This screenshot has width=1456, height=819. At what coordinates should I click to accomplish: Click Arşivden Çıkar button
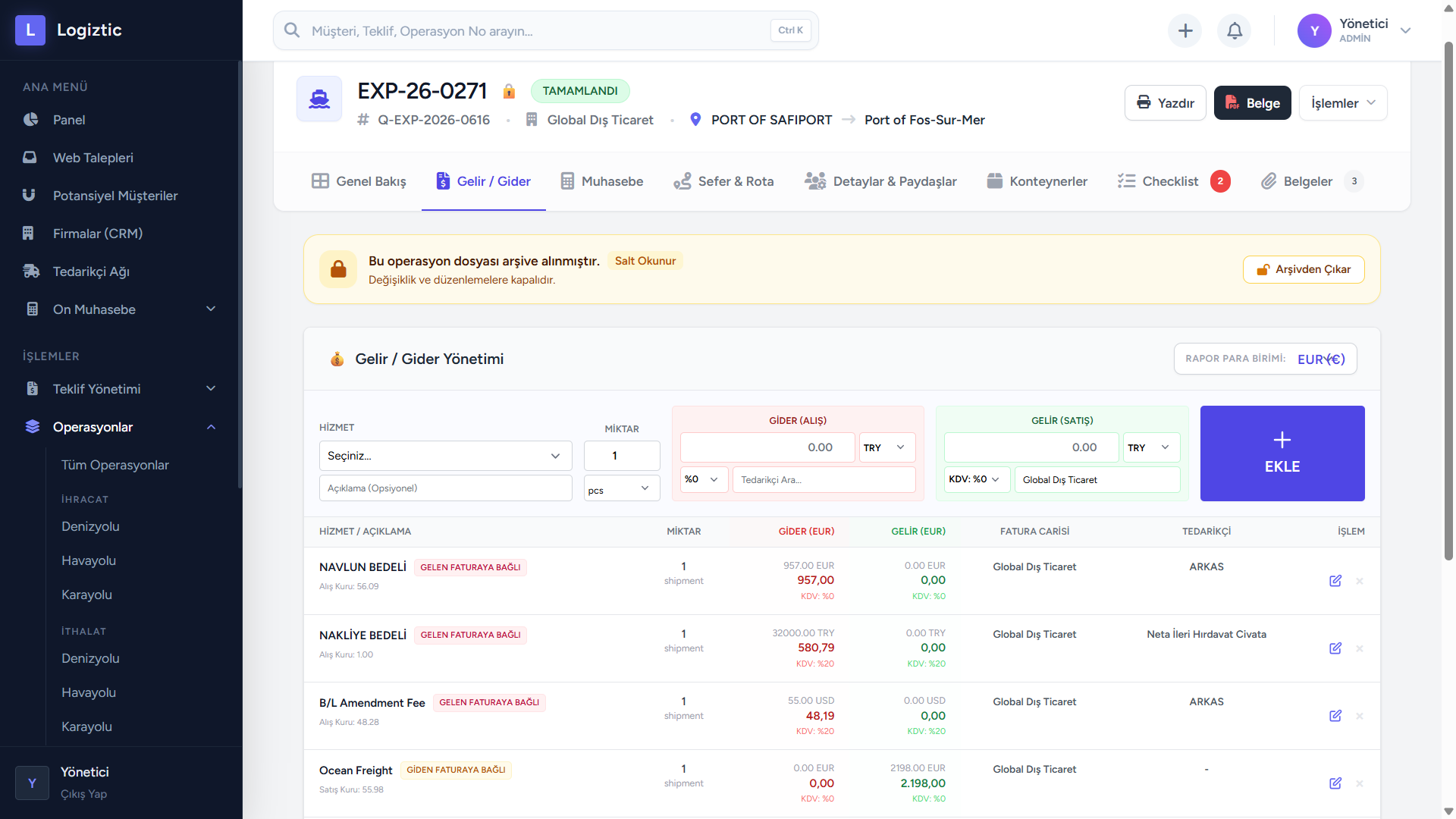1304,269
